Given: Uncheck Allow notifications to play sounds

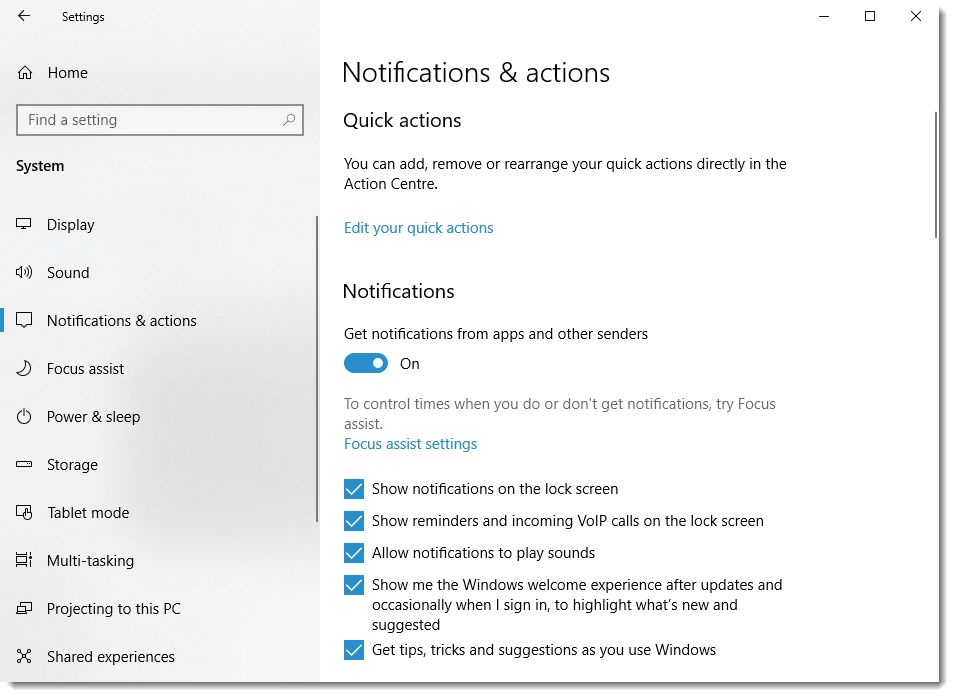Looking at the screenshot, I should pyautogui.click(x=354, y=553).
